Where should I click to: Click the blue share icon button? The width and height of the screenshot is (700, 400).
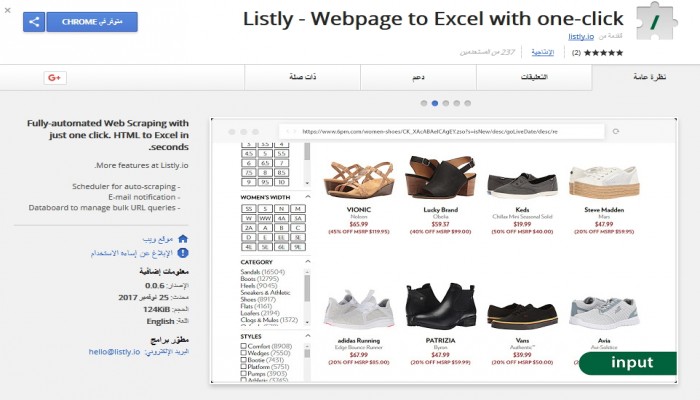[x=33, y=21]
